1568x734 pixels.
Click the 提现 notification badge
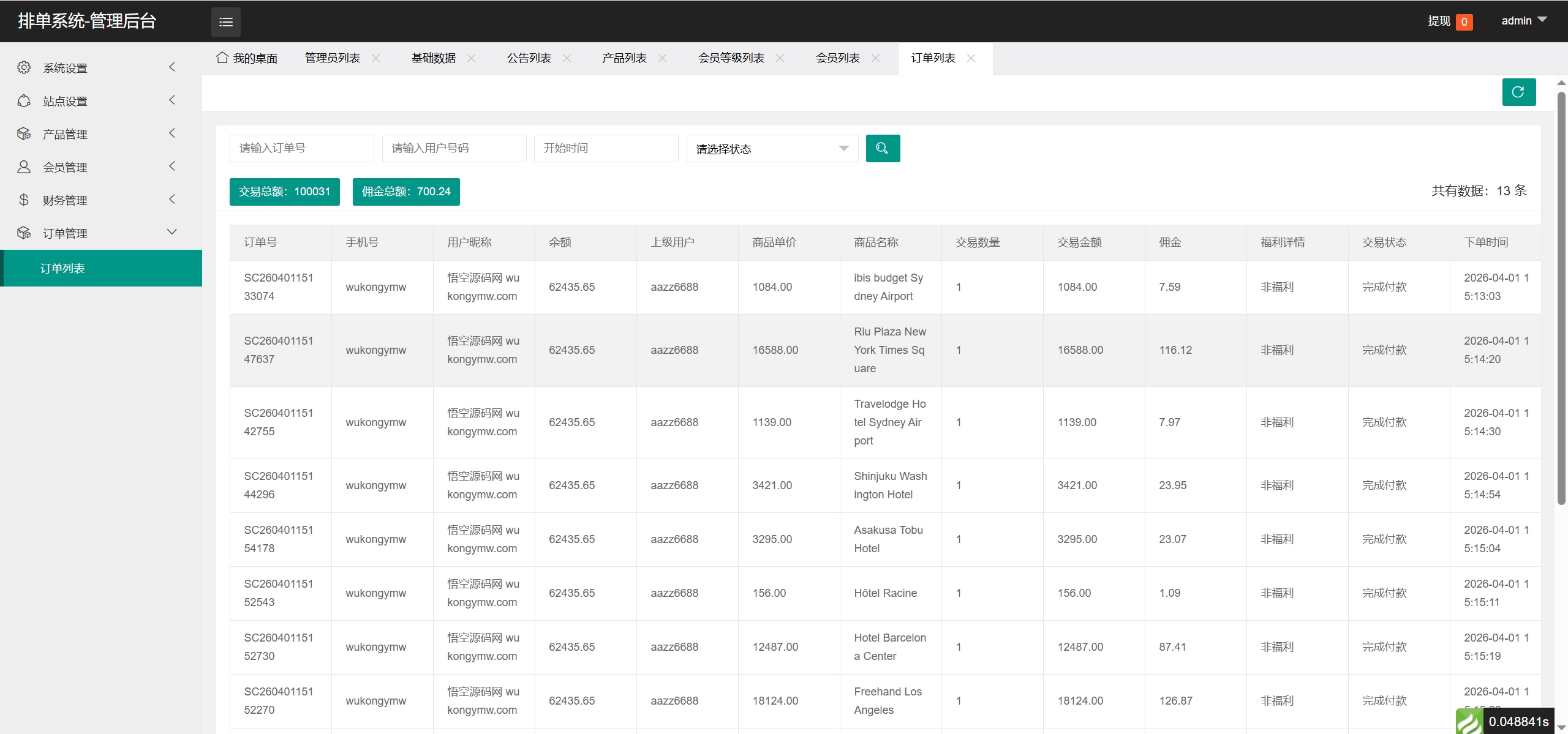coord(1464,22)
